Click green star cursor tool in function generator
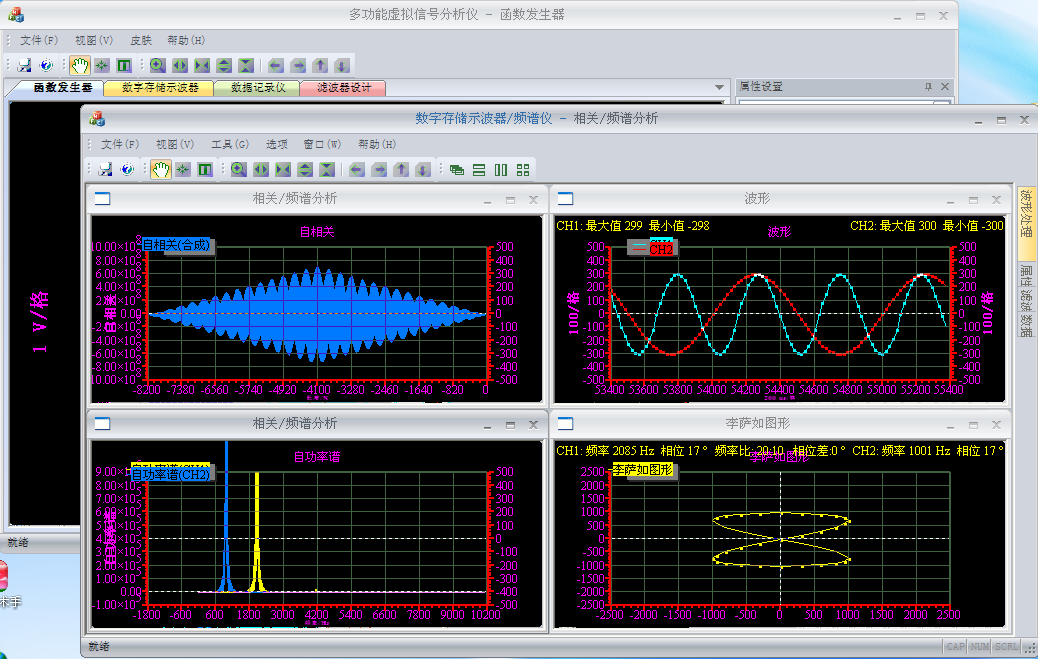The width and height of the screenshot is (1038, 659). point(101,65)
